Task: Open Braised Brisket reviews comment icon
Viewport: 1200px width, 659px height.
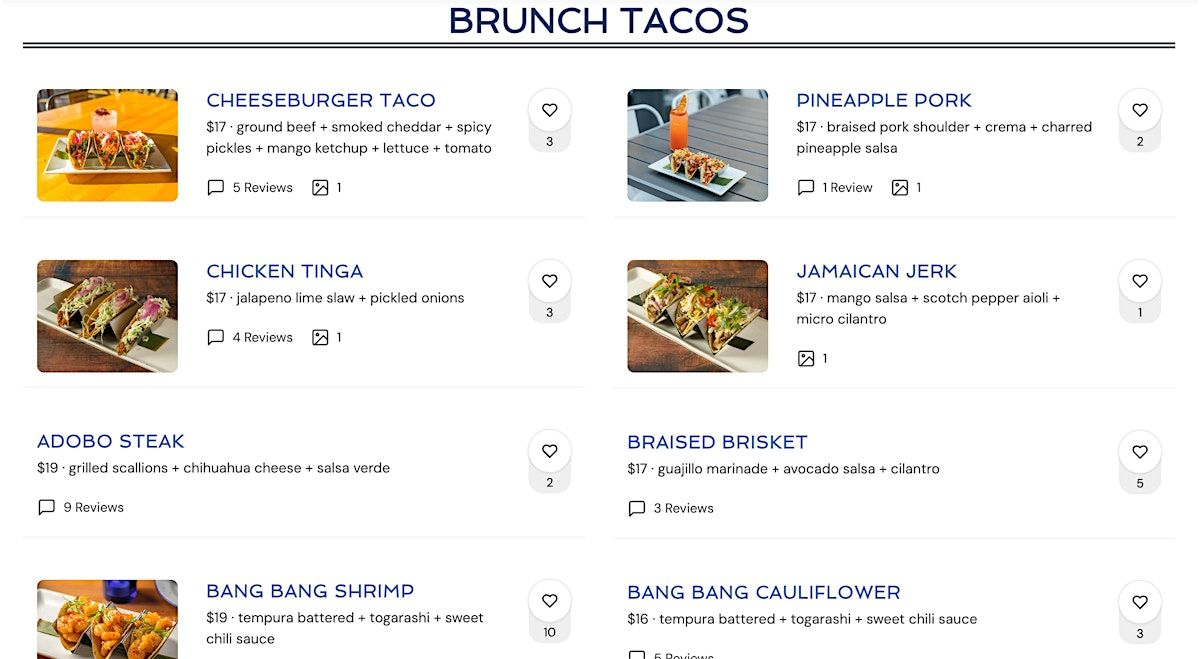Action: tap(636, 509)
